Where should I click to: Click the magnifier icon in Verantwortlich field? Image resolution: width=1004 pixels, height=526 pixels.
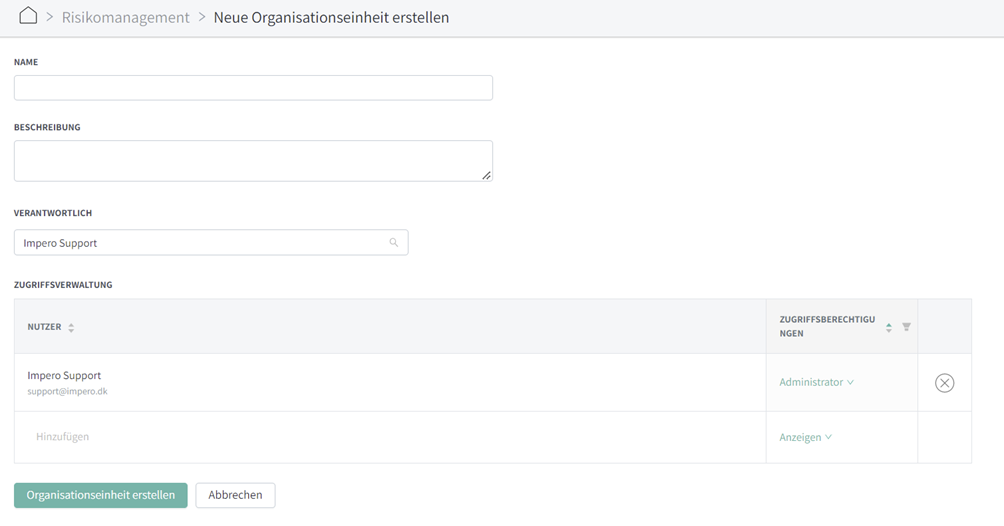394,242
